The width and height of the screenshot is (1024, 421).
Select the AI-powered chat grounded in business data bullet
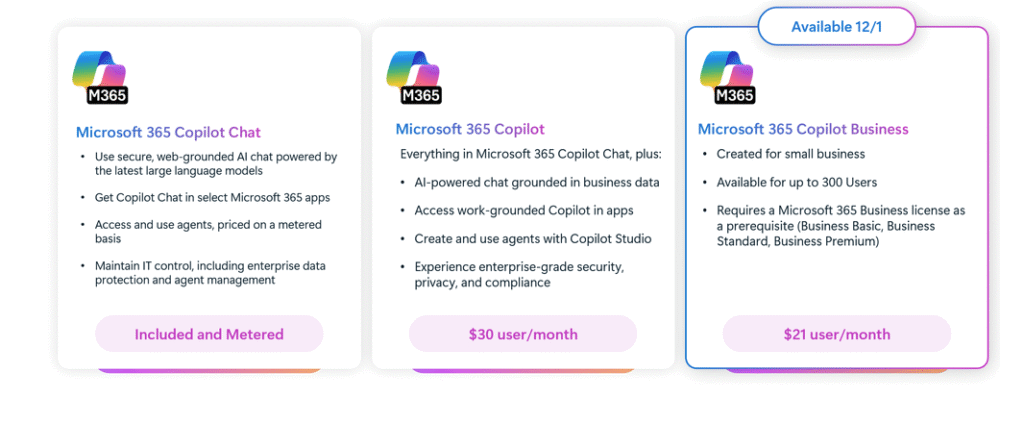(x=536, y=182)
